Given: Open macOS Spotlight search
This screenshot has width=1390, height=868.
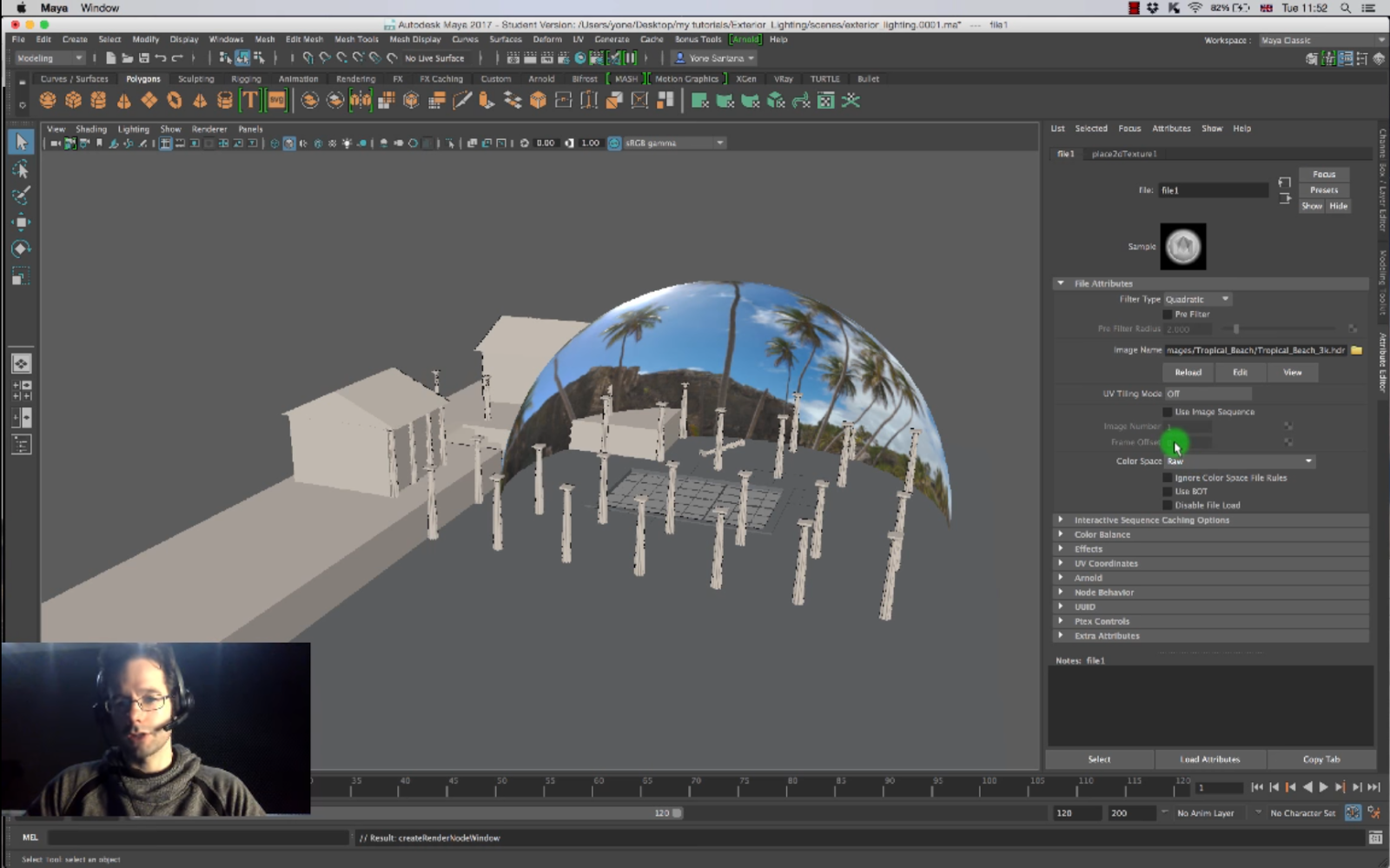Looking at the screenshot, I should (x=1346, y=8).
